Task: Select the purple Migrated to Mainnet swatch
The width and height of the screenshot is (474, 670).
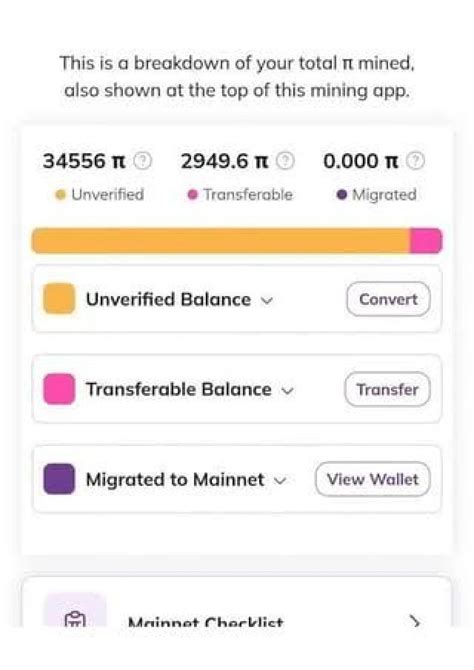Action: pos(59,479)
